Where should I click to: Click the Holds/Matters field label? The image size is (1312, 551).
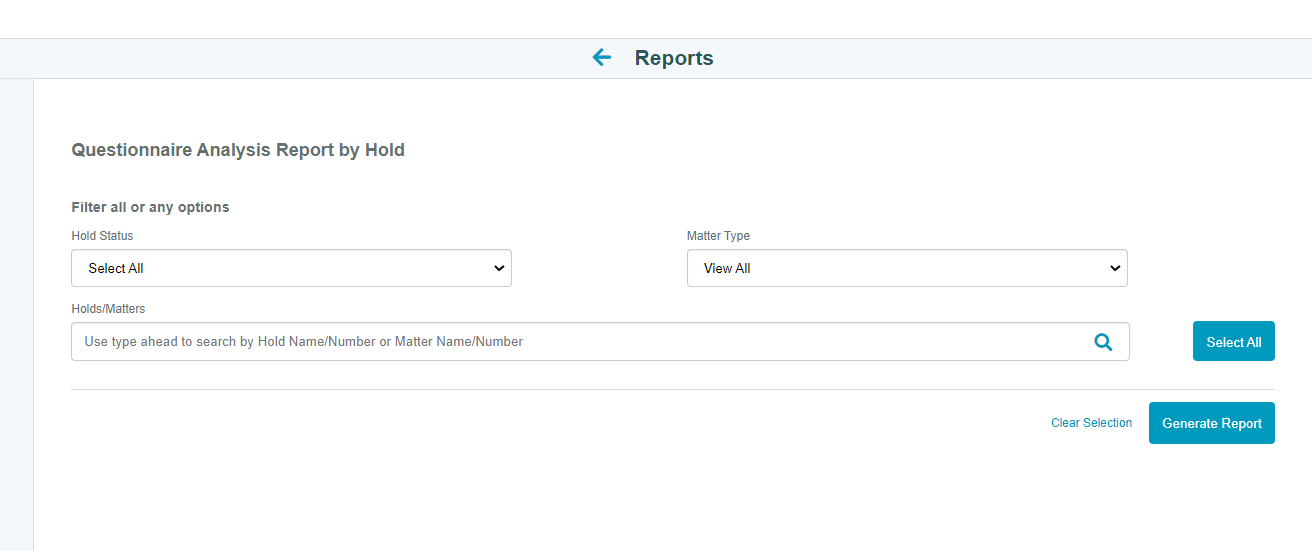coord(108,309)
